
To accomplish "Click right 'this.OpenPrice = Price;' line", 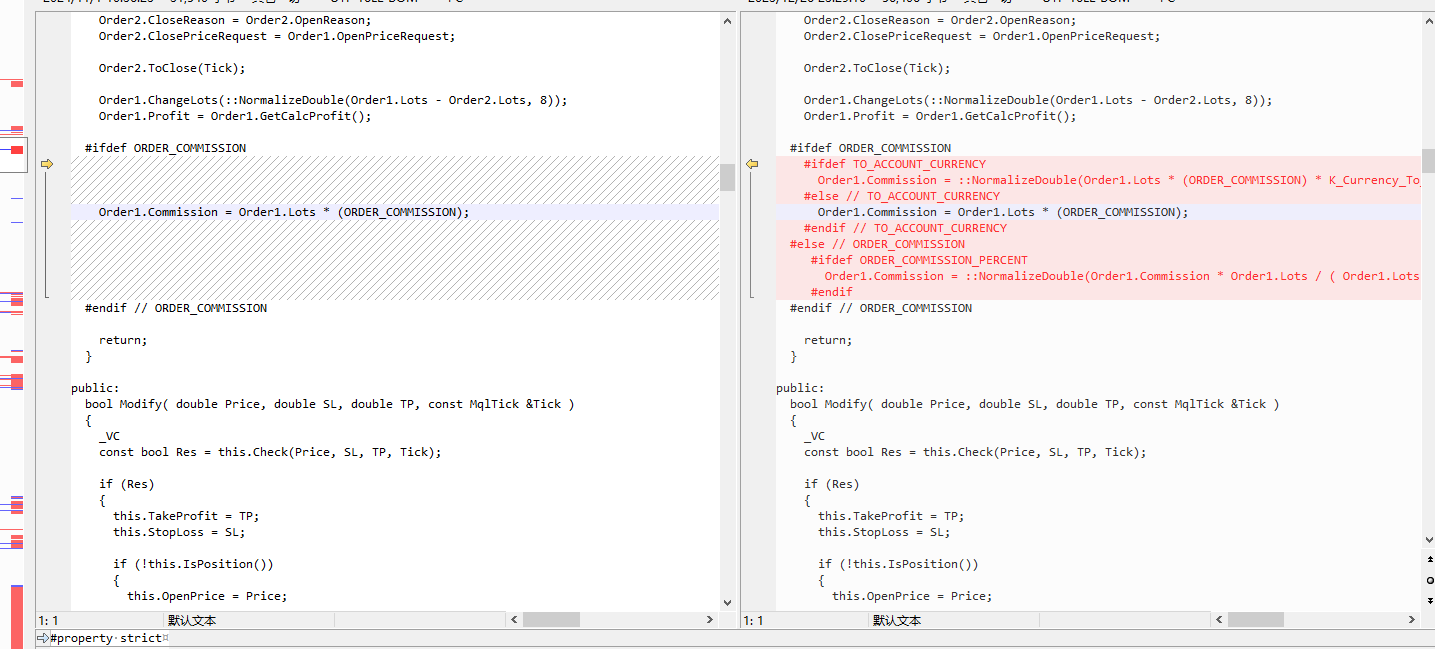I will [912, 596].
